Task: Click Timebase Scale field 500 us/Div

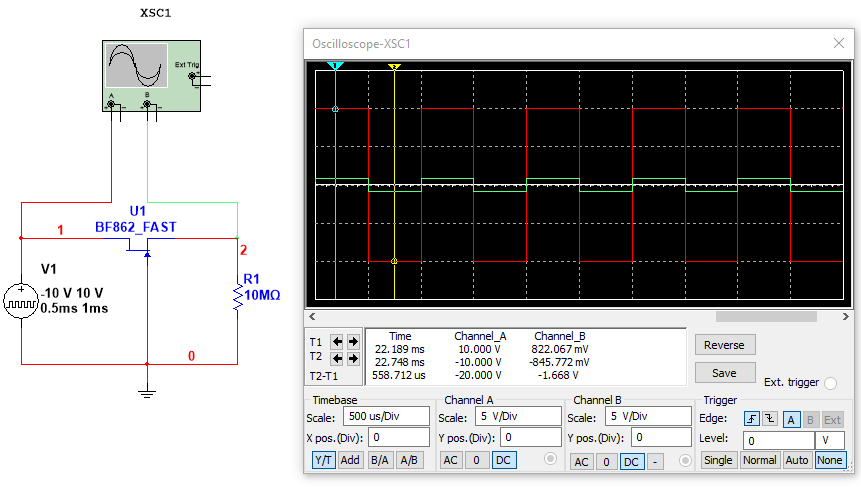Action: pyautogui.click(x=386, y=416)
